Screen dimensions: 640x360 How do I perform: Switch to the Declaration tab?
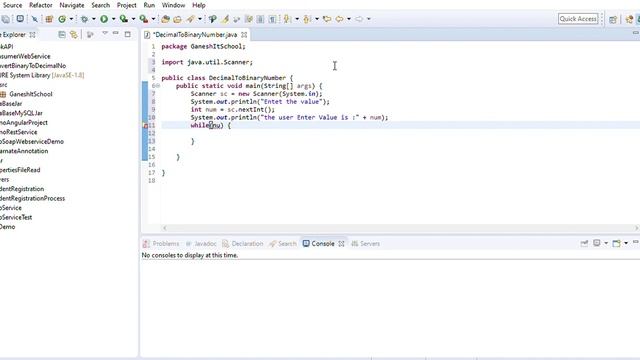(243, 244)
